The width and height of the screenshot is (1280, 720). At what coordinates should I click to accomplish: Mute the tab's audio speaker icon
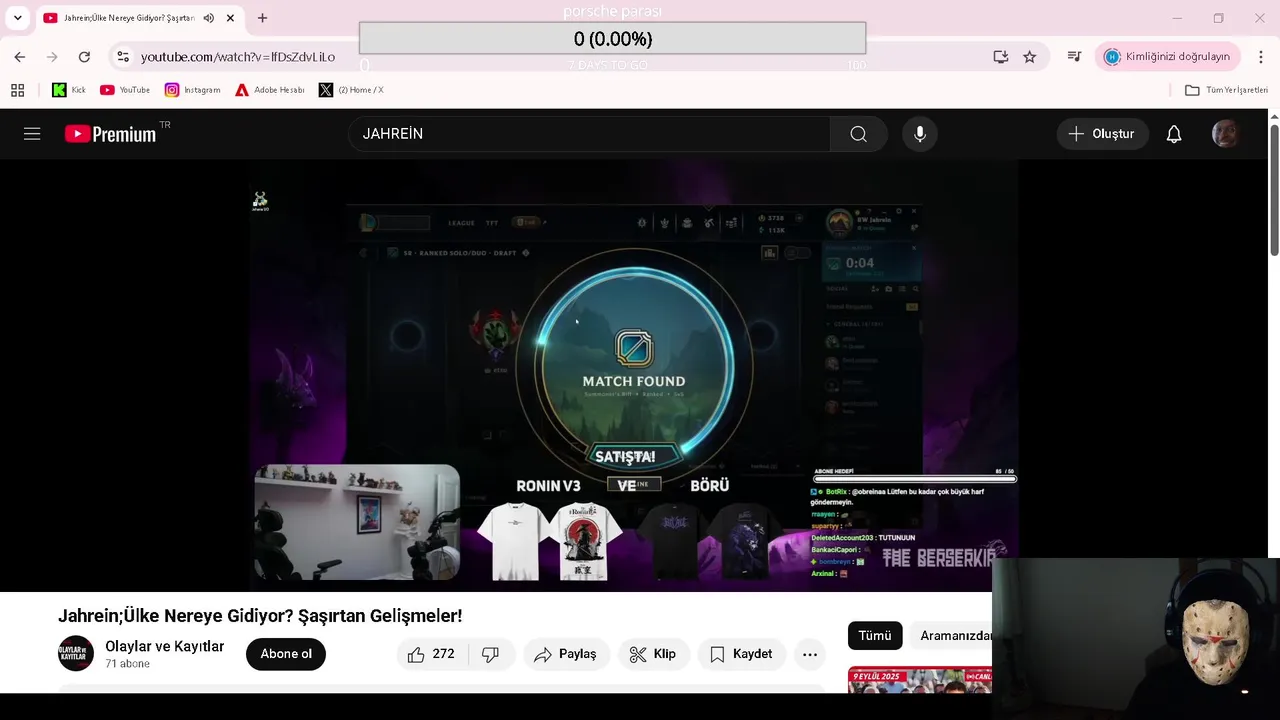(x=208, y=18)
